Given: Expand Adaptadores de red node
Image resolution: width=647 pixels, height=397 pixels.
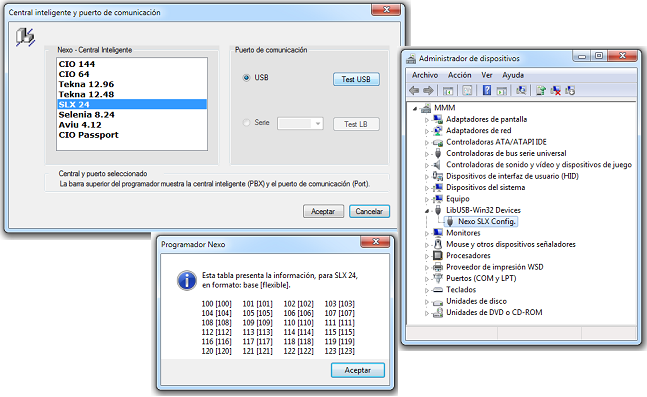Looking at the screenshot, I should (427, 131).
